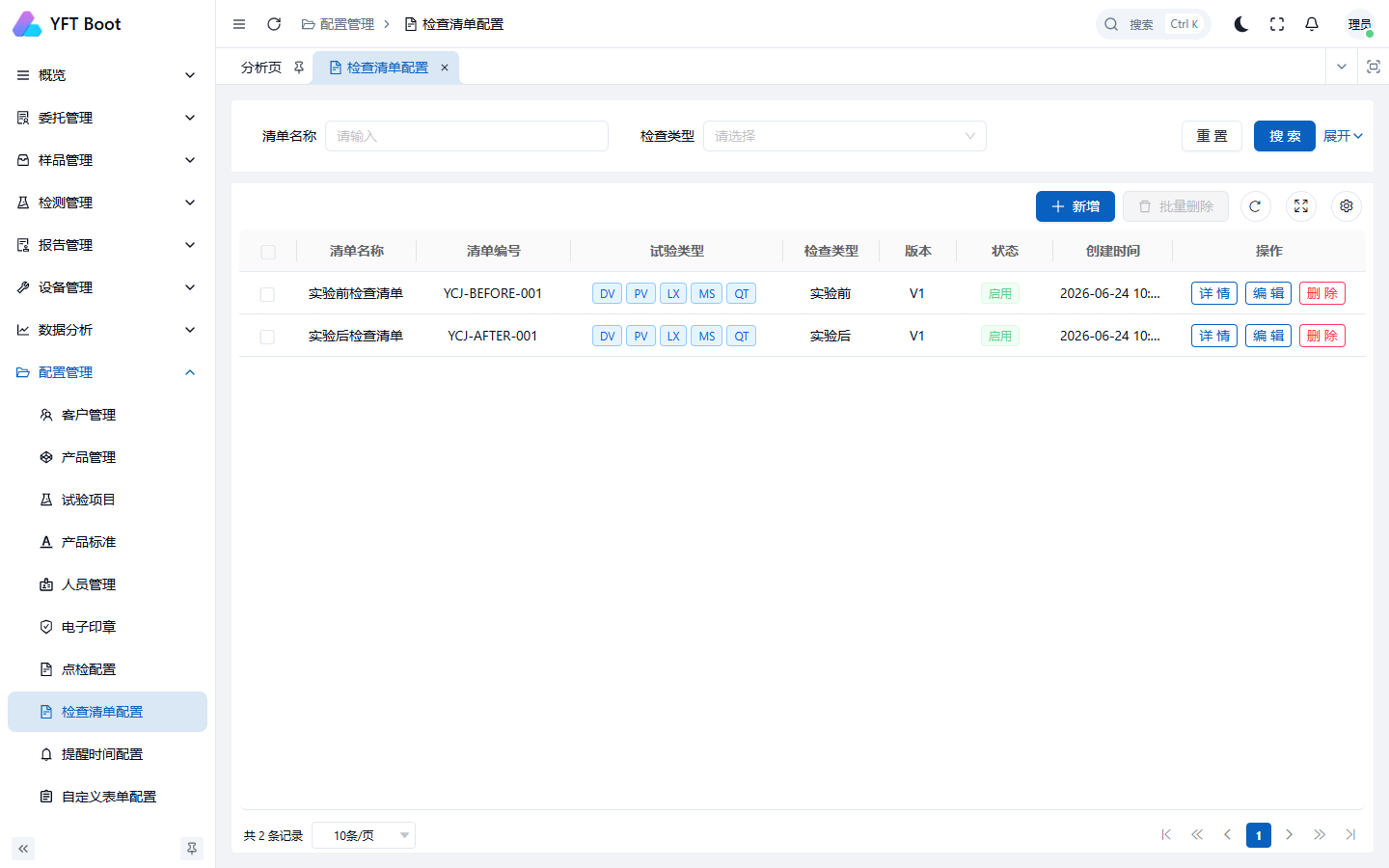Expand the table to fullscreen
This screenshot has height=868, width=1389.
pos(1301,206)
